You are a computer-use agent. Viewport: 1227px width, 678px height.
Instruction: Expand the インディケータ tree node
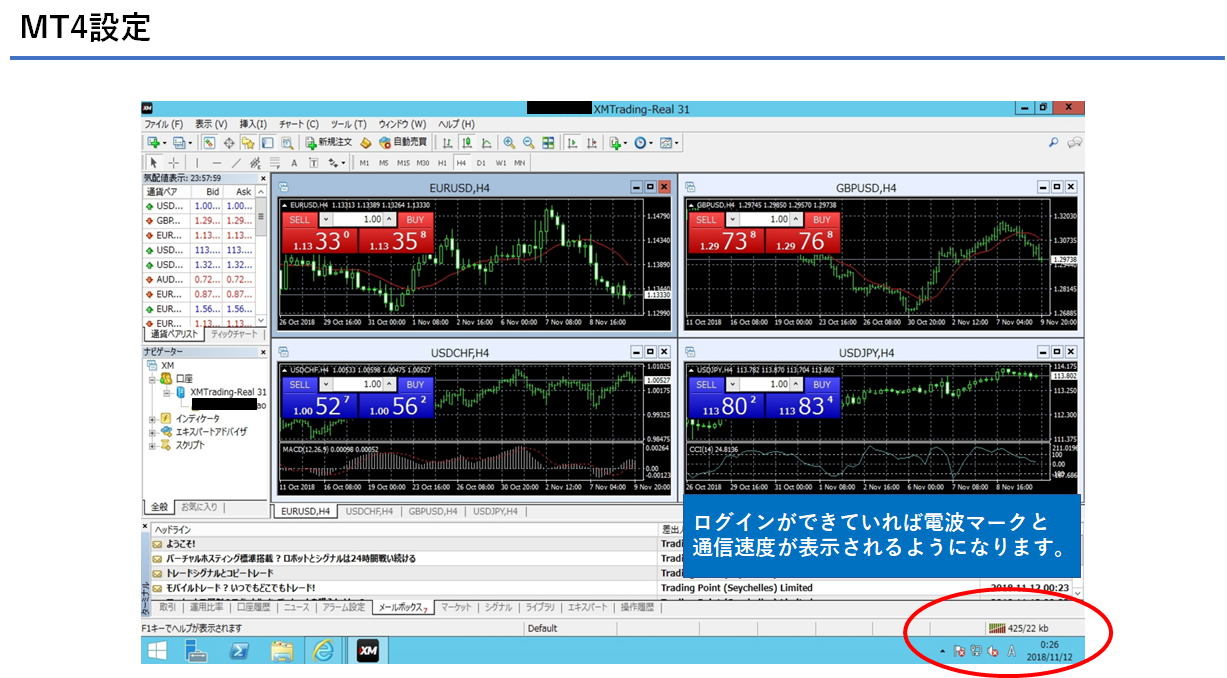click(x=152, y=418)
